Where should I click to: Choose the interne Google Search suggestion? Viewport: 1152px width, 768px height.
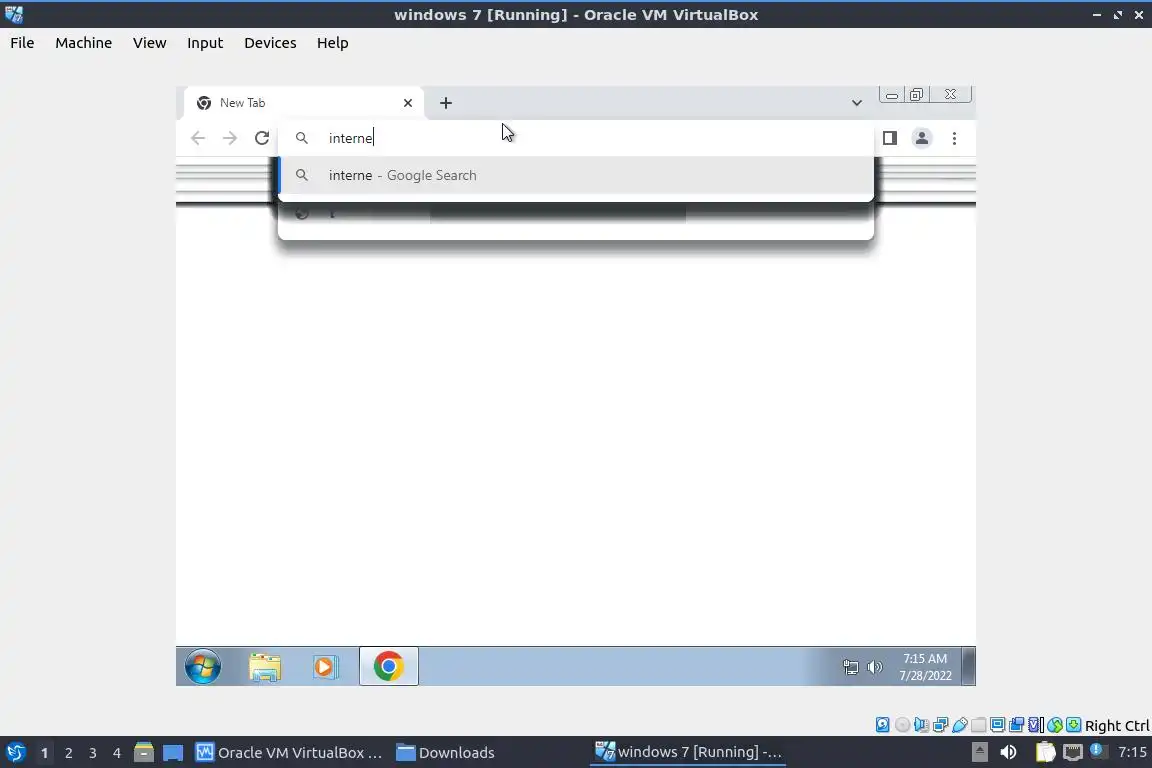pyautogui.click(x=577, y=175)
